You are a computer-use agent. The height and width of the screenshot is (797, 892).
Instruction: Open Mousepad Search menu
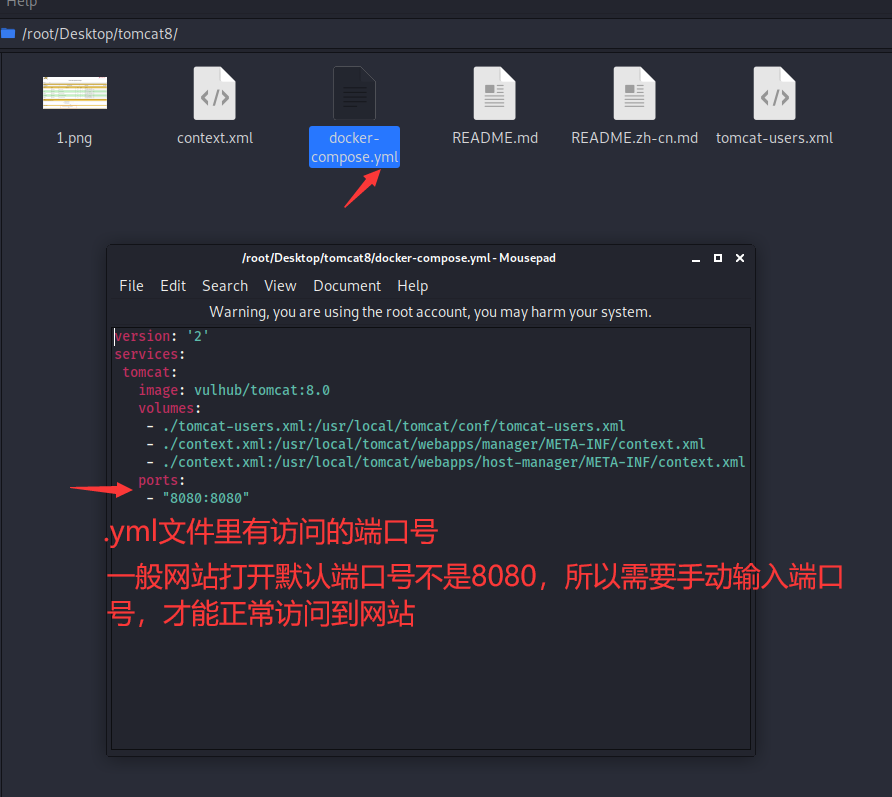tap(225, 286)
